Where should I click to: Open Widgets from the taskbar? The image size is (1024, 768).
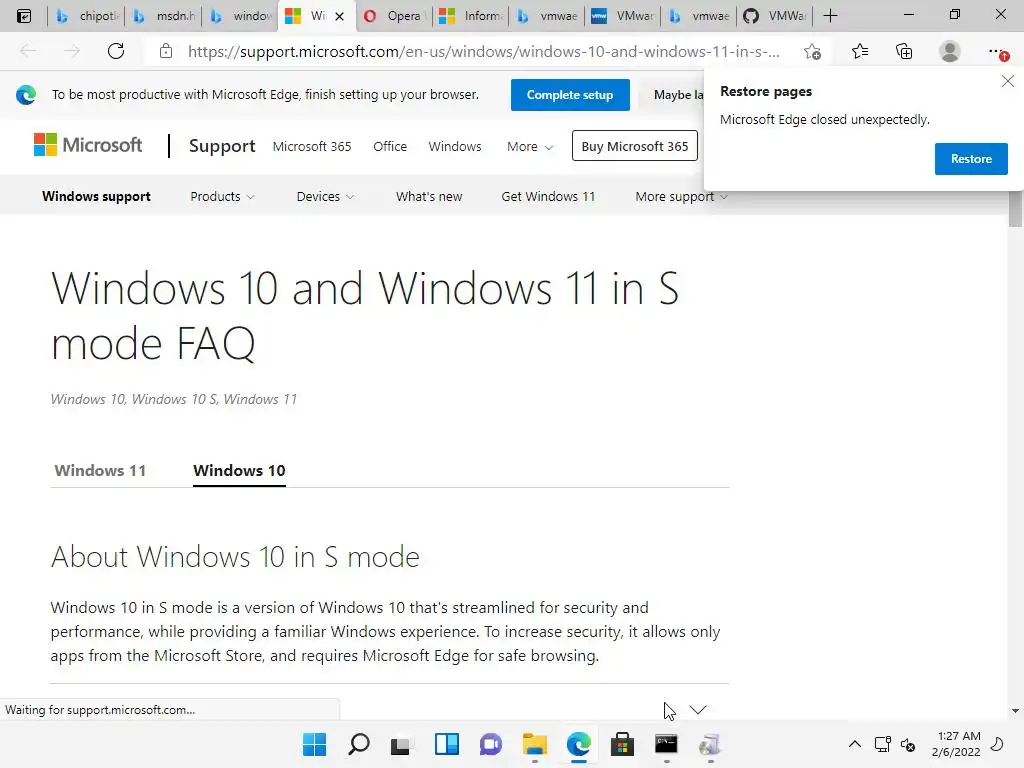(x=447, y=744)
